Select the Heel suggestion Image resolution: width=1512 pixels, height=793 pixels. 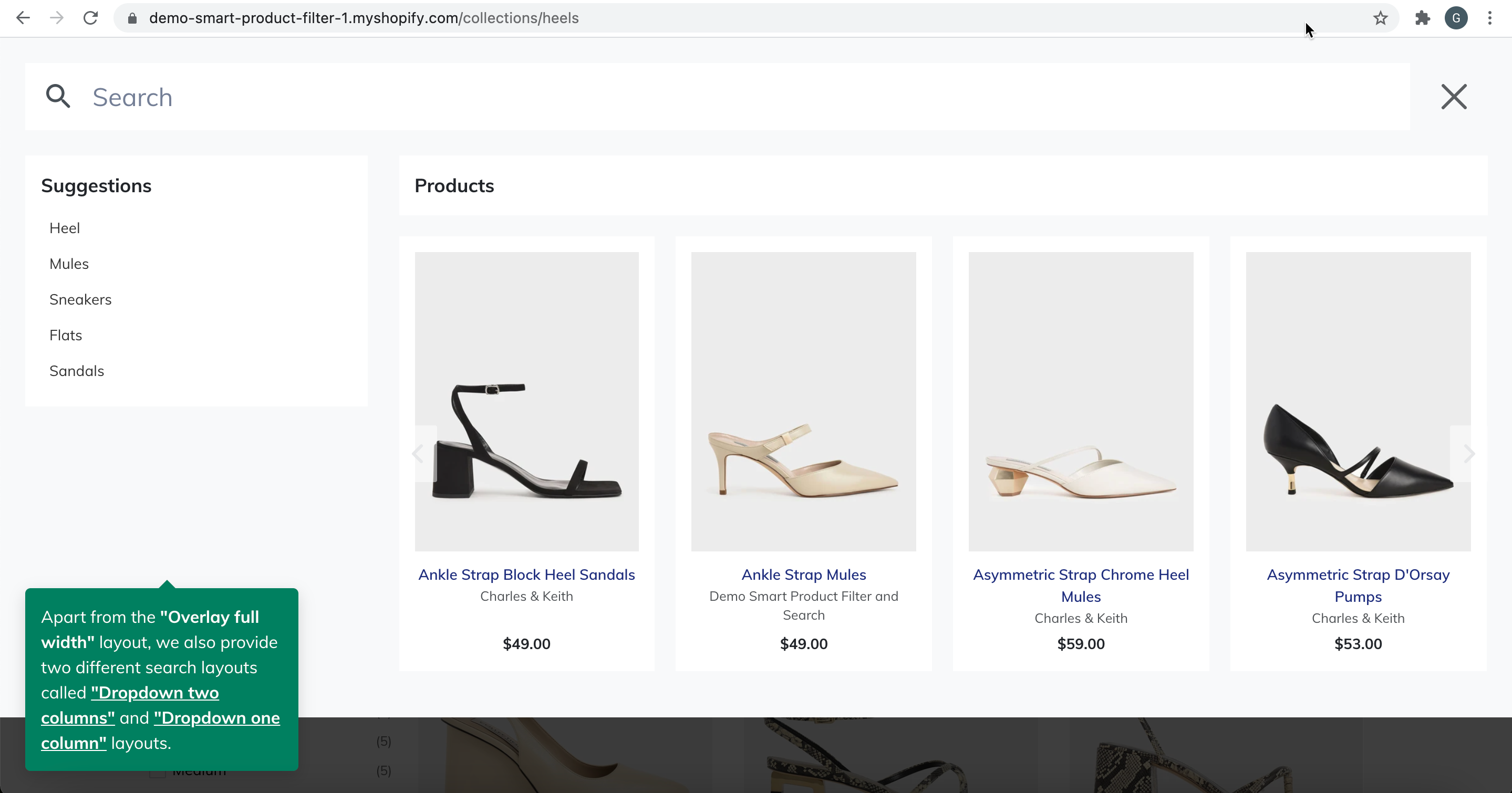pos(65,228)
